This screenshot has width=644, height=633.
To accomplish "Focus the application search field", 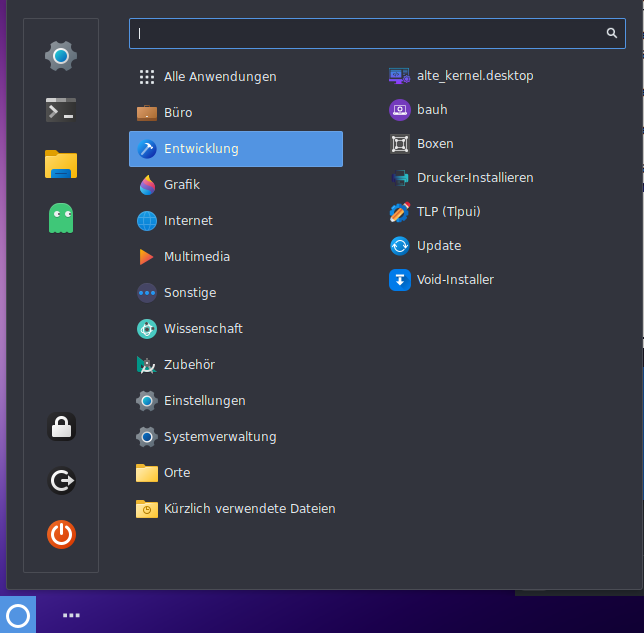I will [370, 33].
